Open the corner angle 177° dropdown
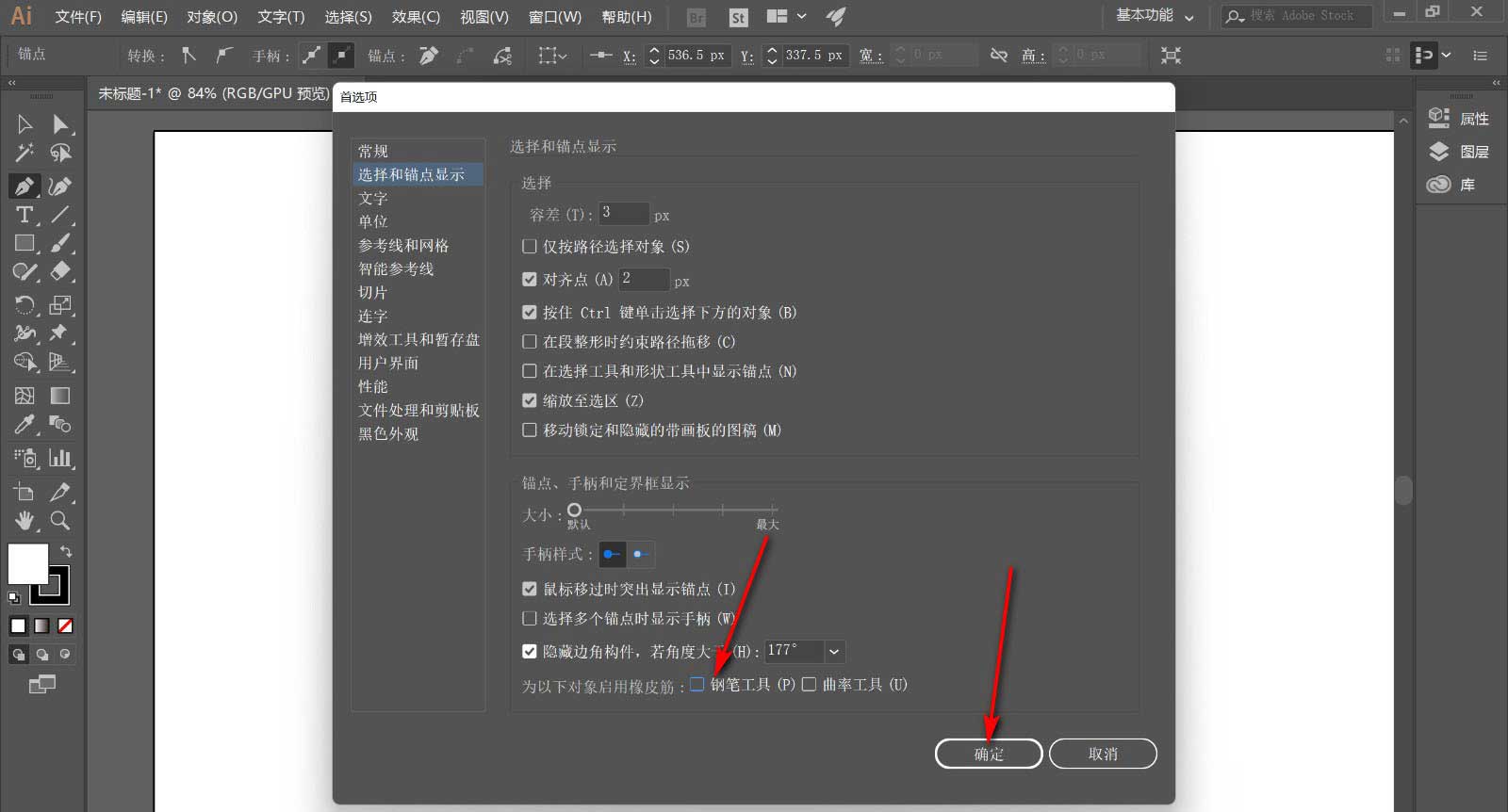Screen dimensions: 1508x812 pos(833,651)
